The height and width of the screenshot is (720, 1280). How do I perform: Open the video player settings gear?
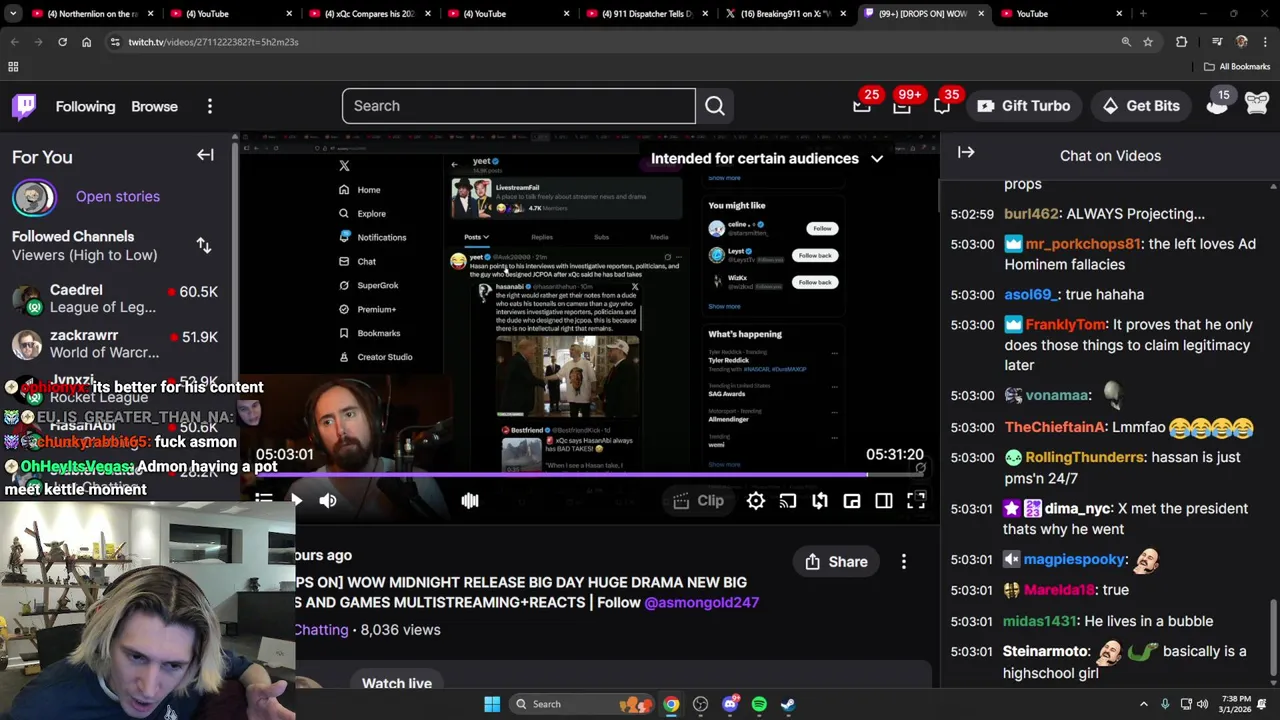(756, 501)
